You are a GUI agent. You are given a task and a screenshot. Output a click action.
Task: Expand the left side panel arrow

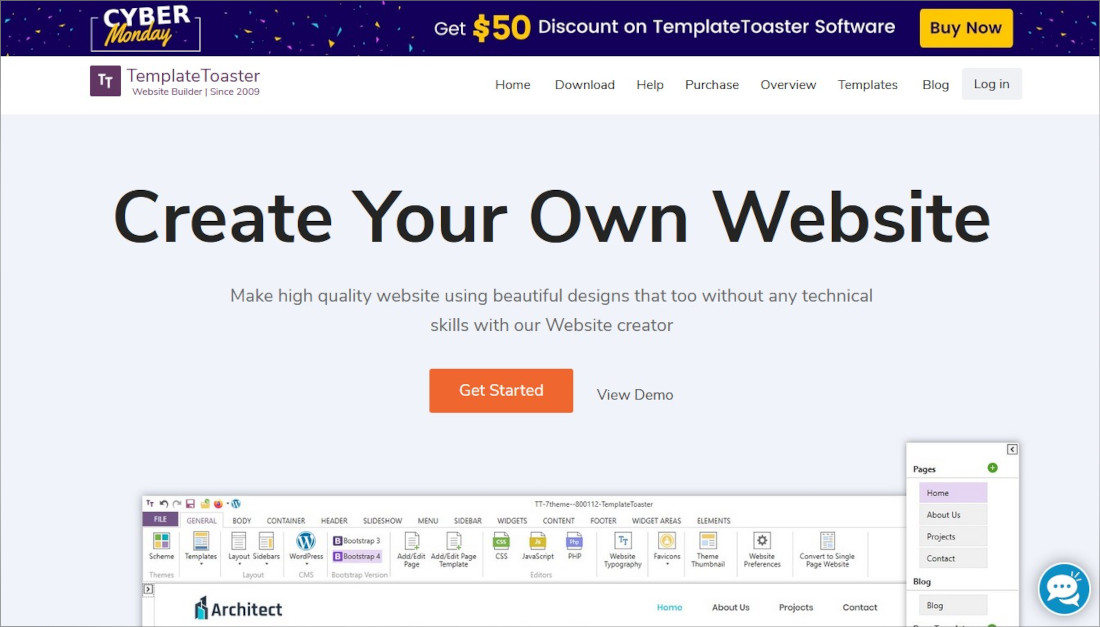(x=148, y=589)
